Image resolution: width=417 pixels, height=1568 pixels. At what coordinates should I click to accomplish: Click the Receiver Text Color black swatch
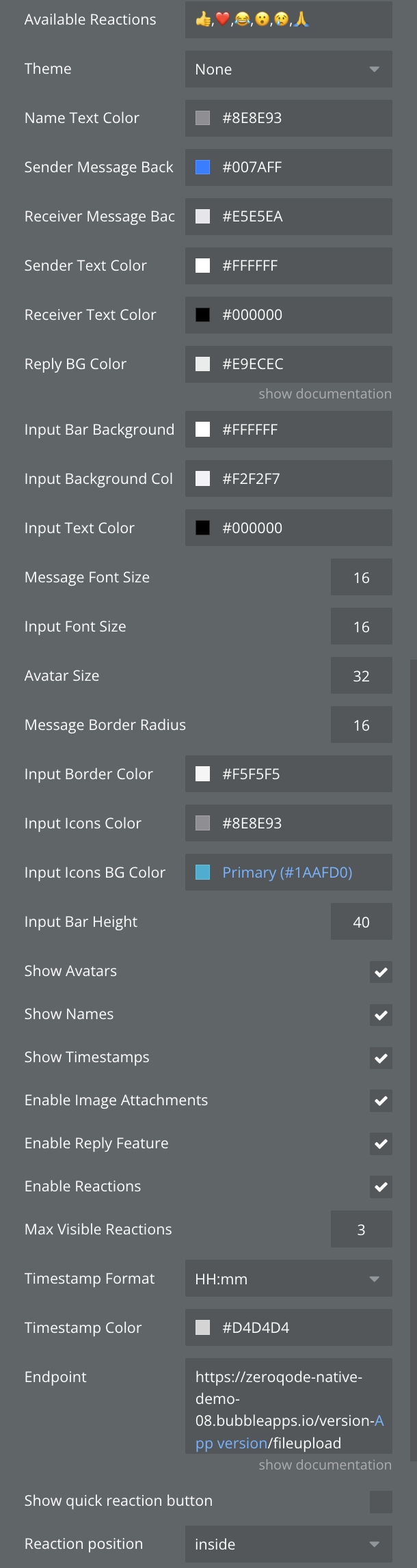[203, 315]
